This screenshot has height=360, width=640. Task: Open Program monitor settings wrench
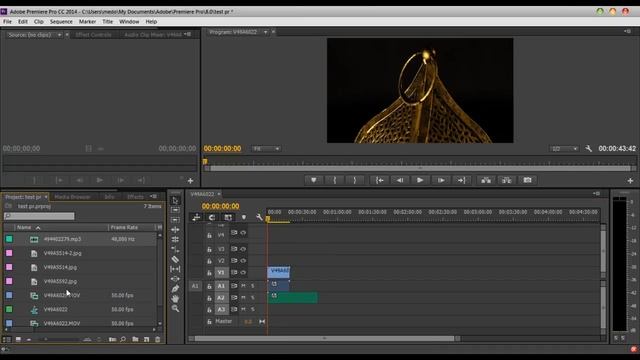(x=589, y=149)
